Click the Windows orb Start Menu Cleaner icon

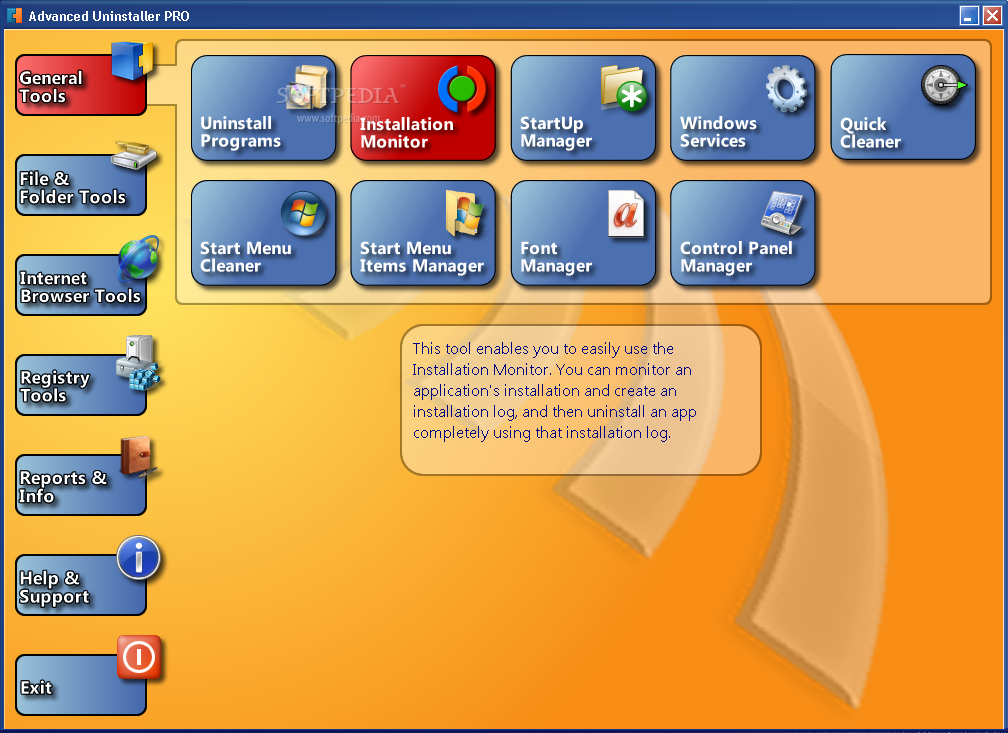click(303, 213)
